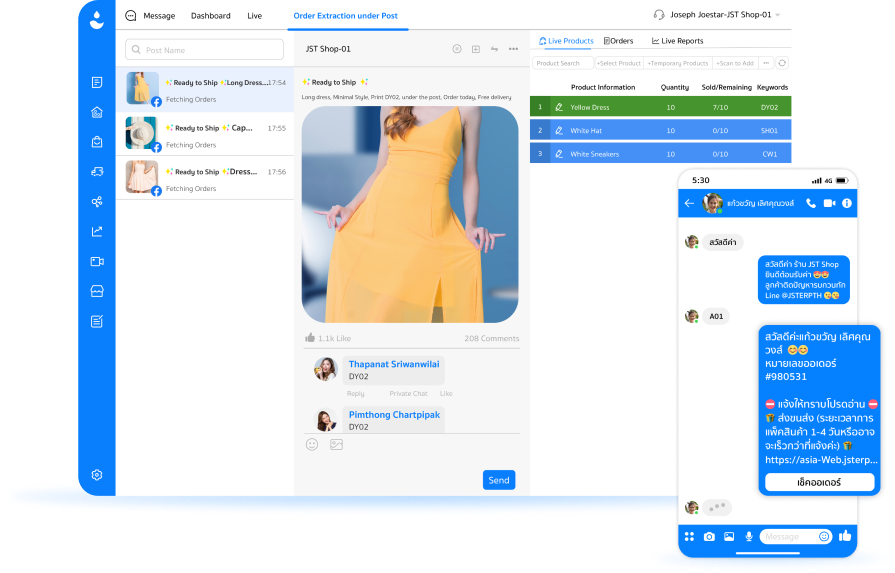This screenshot has height=573, width=895.
Task: Attach an image in the comment reply box
Action: 336,445
